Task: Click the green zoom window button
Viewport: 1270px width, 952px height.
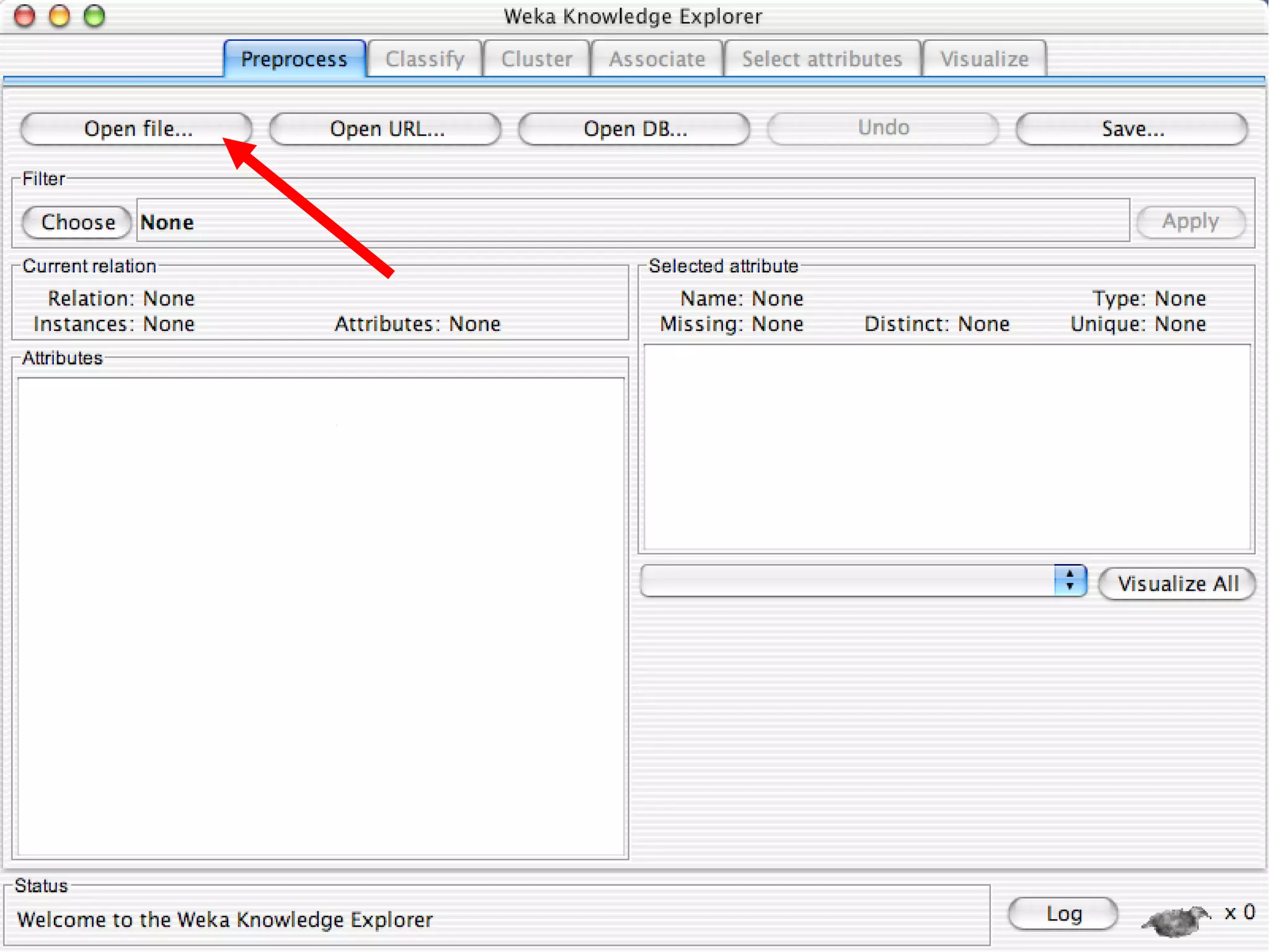Action: pyautogui.click(x=94, y=16)
